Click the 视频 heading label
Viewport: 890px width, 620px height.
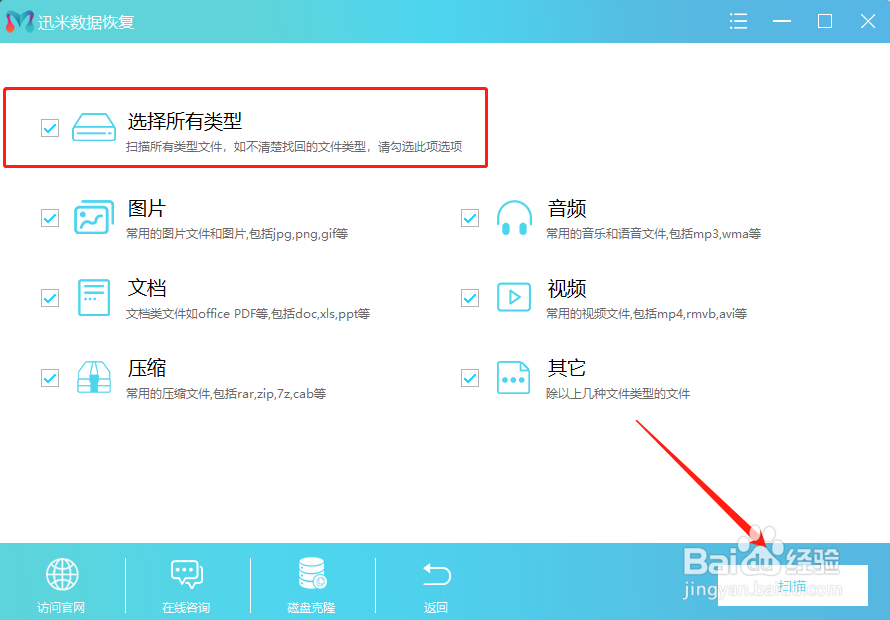point(566,288)
